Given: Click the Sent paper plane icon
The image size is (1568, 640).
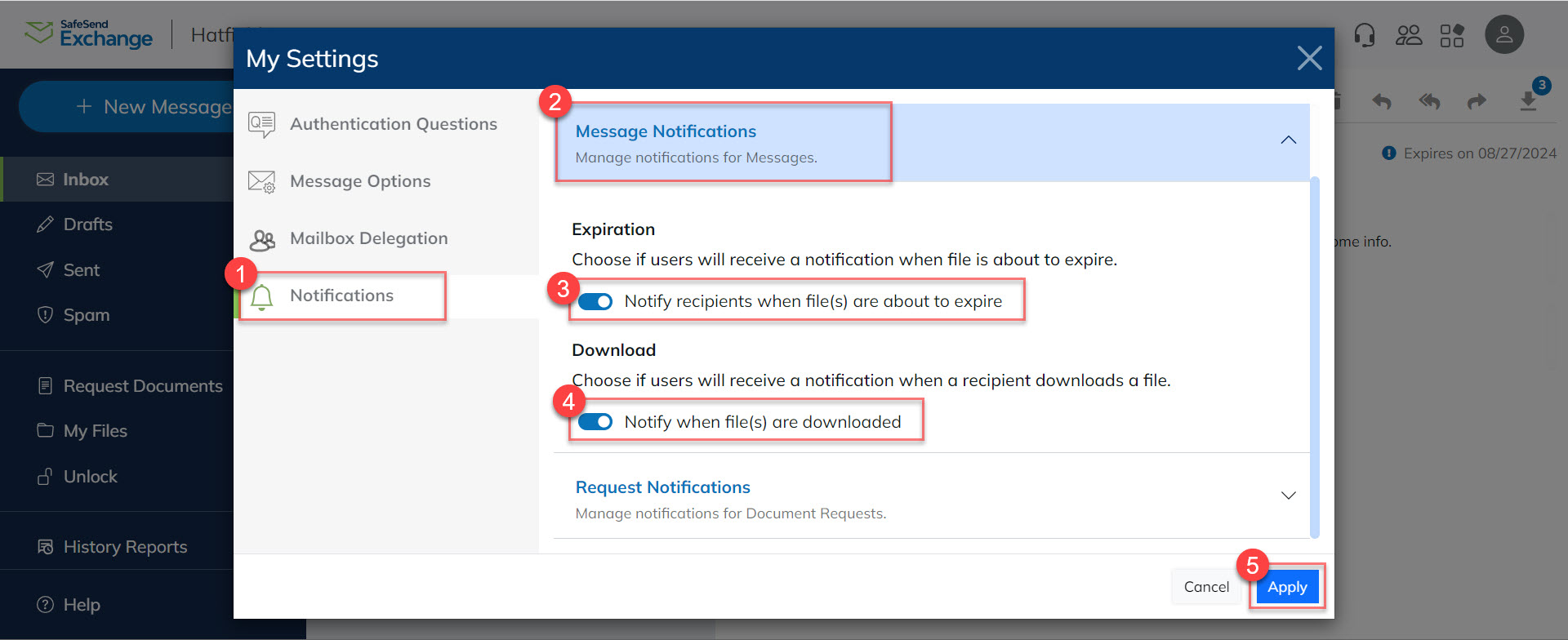Looking at the screenshot, I should coord(46,270).
